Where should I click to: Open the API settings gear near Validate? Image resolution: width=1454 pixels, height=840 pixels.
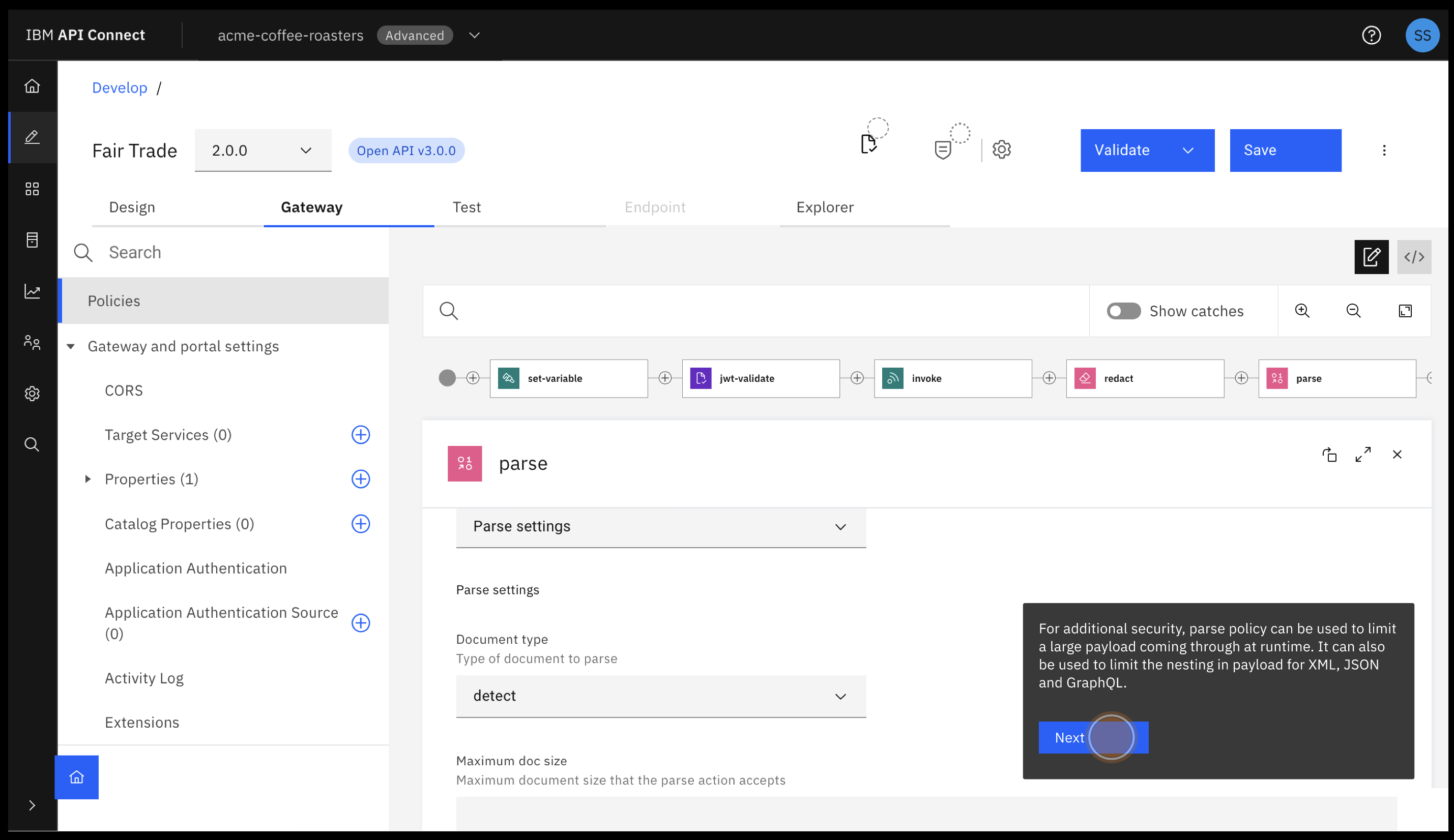[x=1002, y=150]
